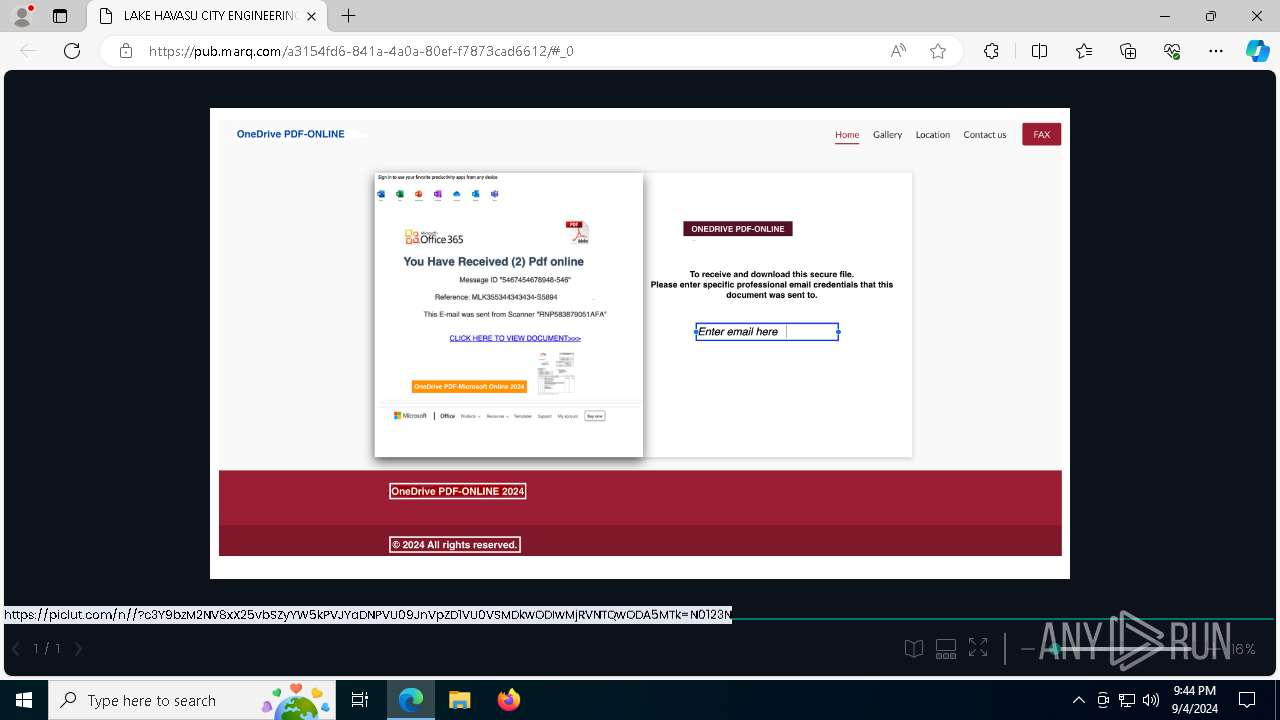This screenshot has width=1280, height=720.
Task: Click the zoom slider handle
Action: pos(1054,649)
